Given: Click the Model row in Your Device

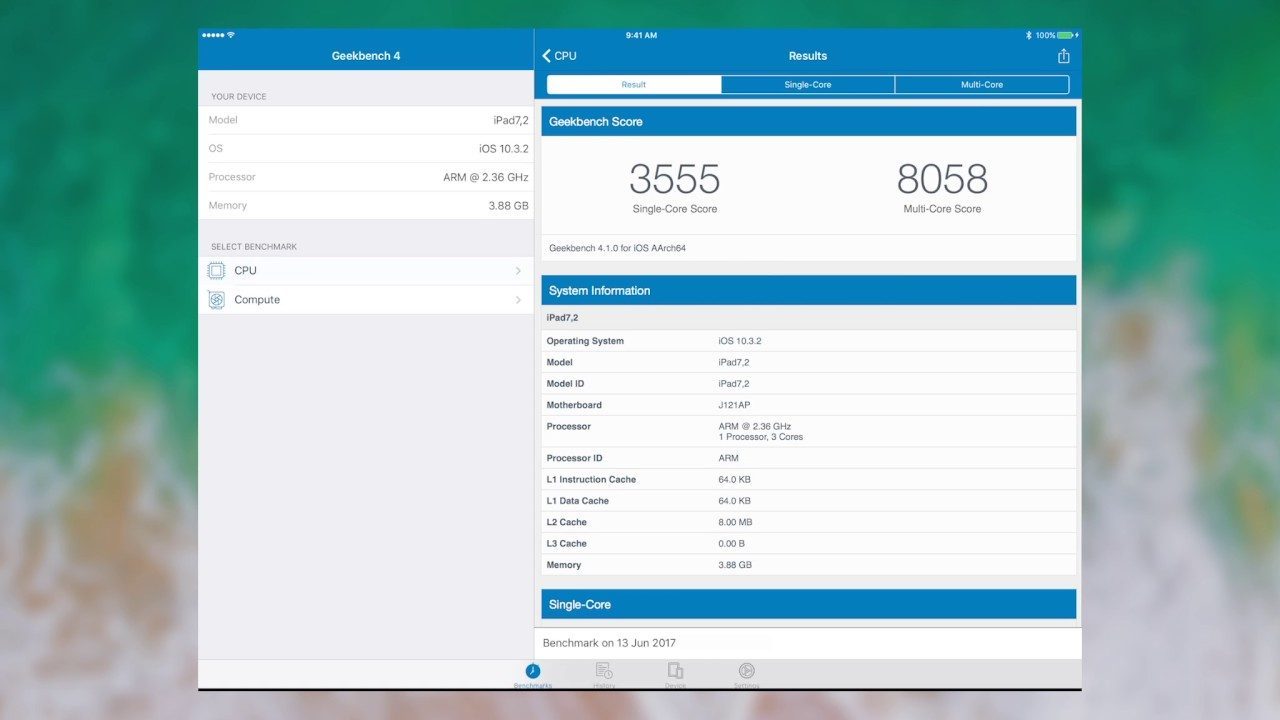Looking at the screenshot, I should 366,120.
